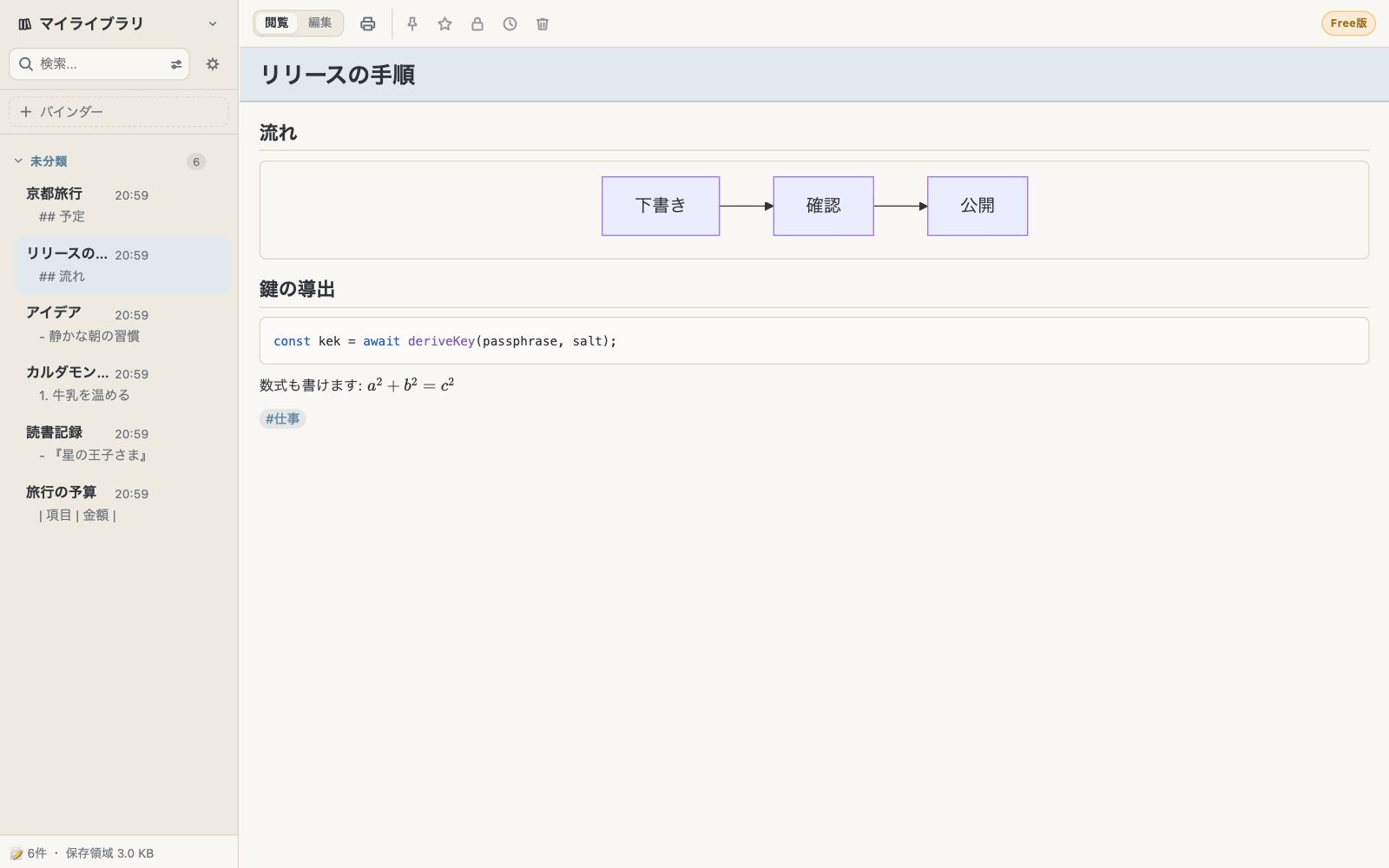Click the 静かな朝の習慣 preview line
The width and height of the screenshot is (1389, 868).
(x=89, y=336)
